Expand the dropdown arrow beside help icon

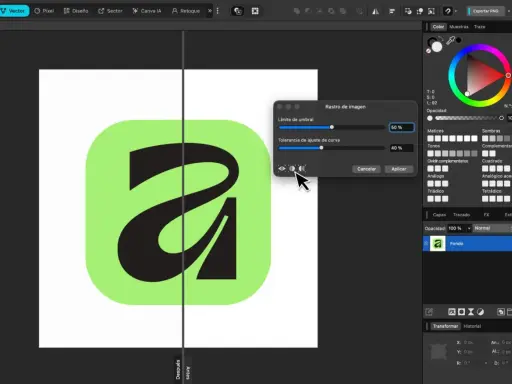pyautogui.click(x=456, y=11)
